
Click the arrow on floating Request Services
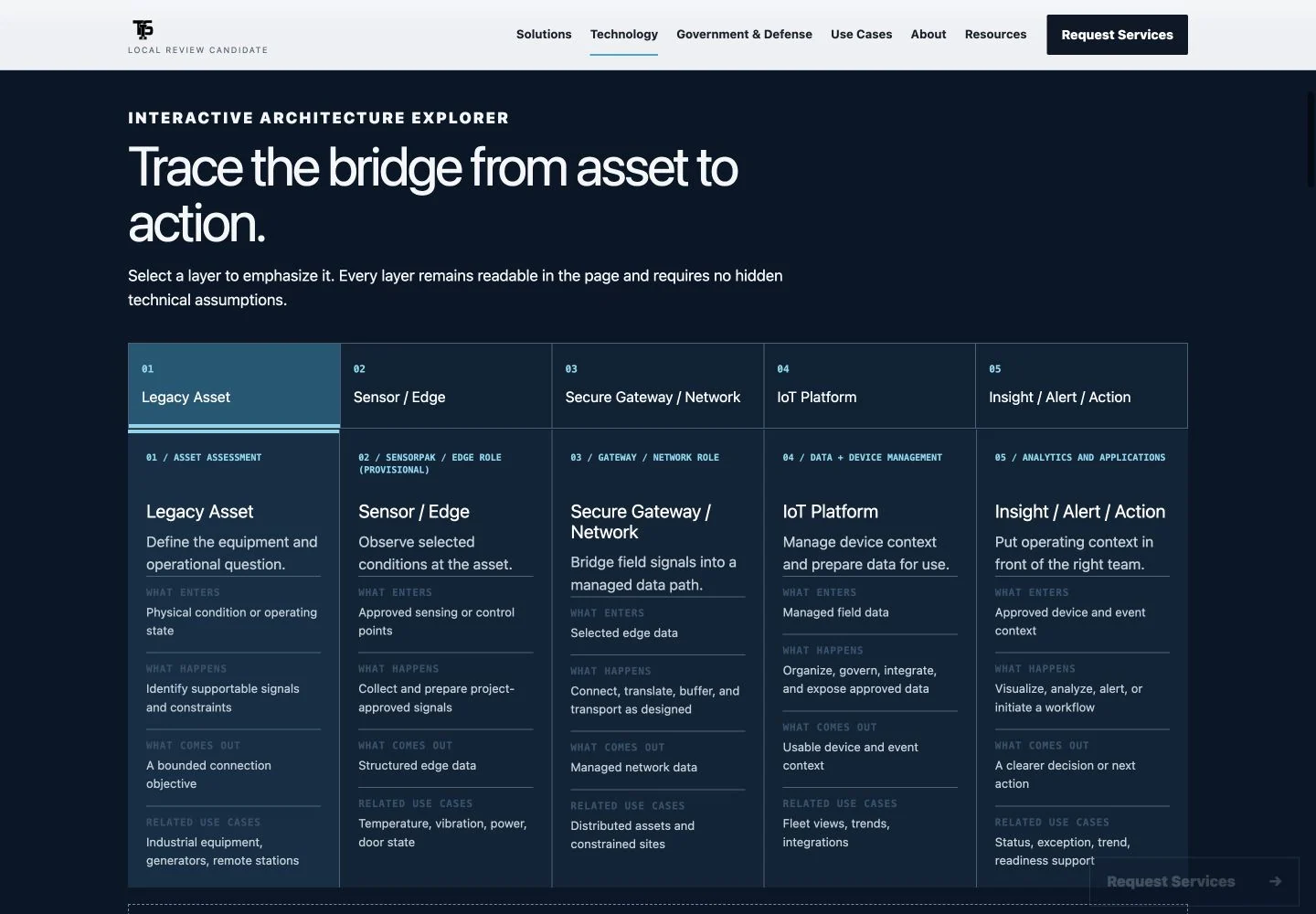(x=1275, y=881)
